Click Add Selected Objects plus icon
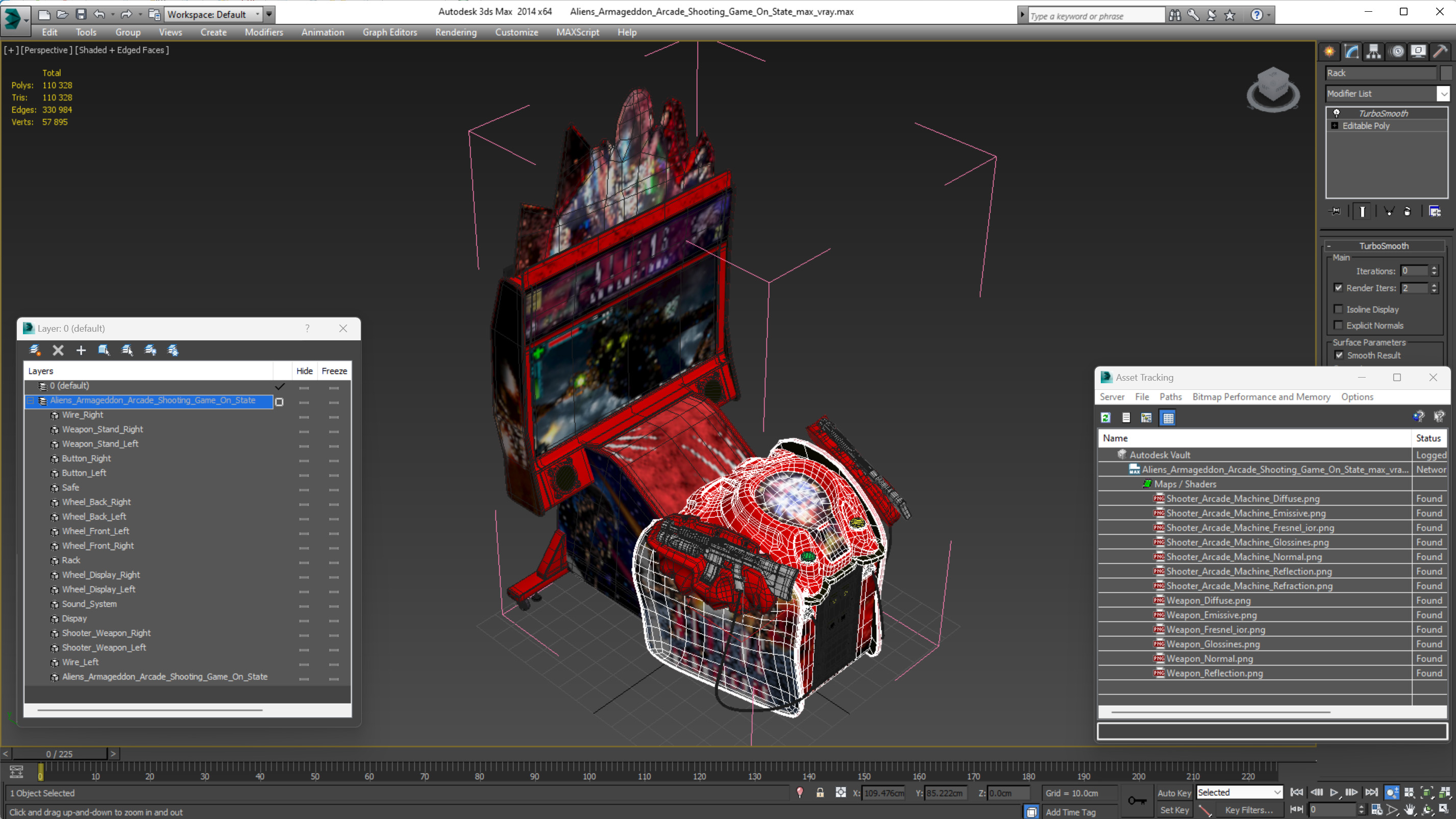Image resolution: width=1456 pixels, height=819 pixels. click(81, 351)
